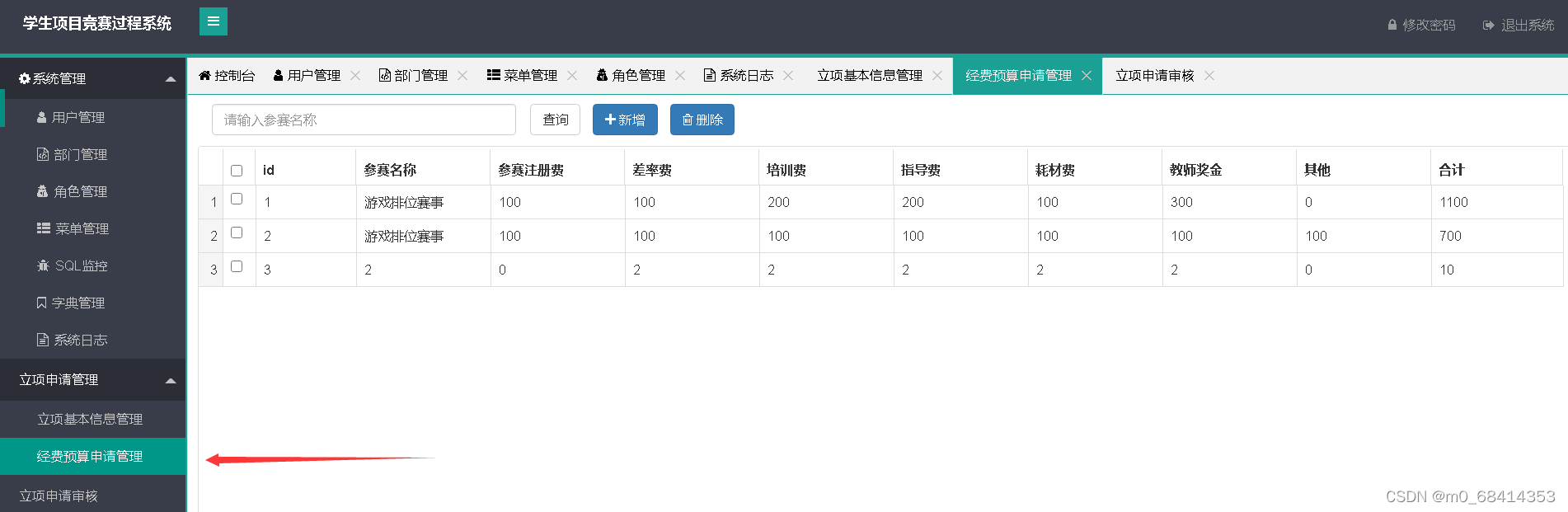This screenshot has width=1568, height=512.
Task: Open 立项申请审核 in the sidebar
Action: click(x=93, y=496)
